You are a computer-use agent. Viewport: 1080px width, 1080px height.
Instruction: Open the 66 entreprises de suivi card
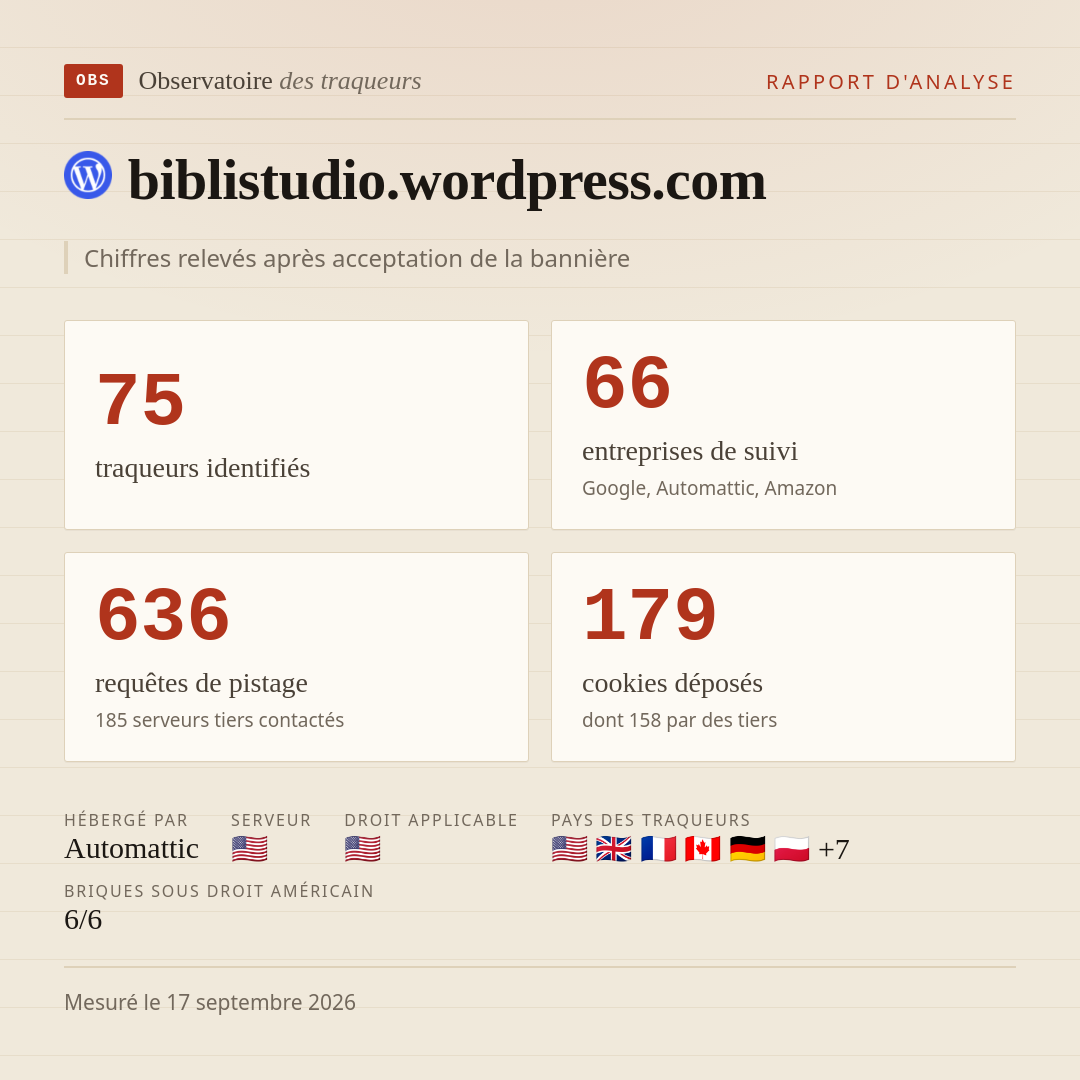(x=783, y=425)
